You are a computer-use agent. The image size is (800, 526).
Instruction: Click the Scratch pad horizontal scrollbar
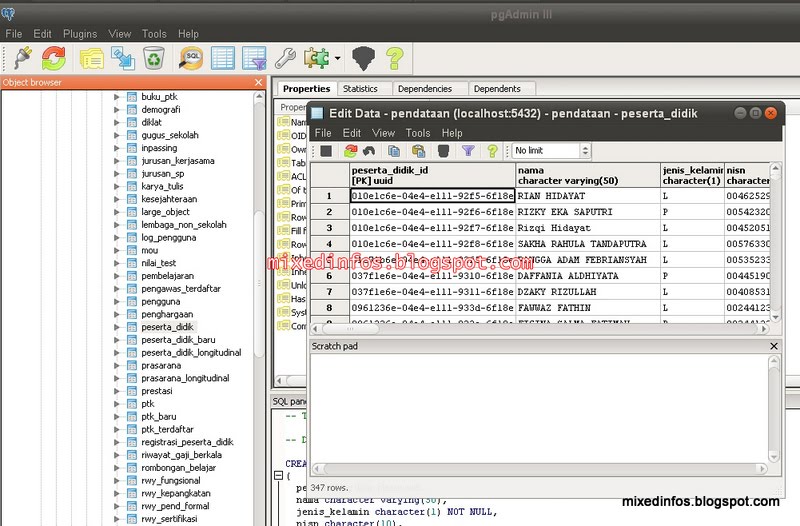pyautogui.click(x=540, y=468)
